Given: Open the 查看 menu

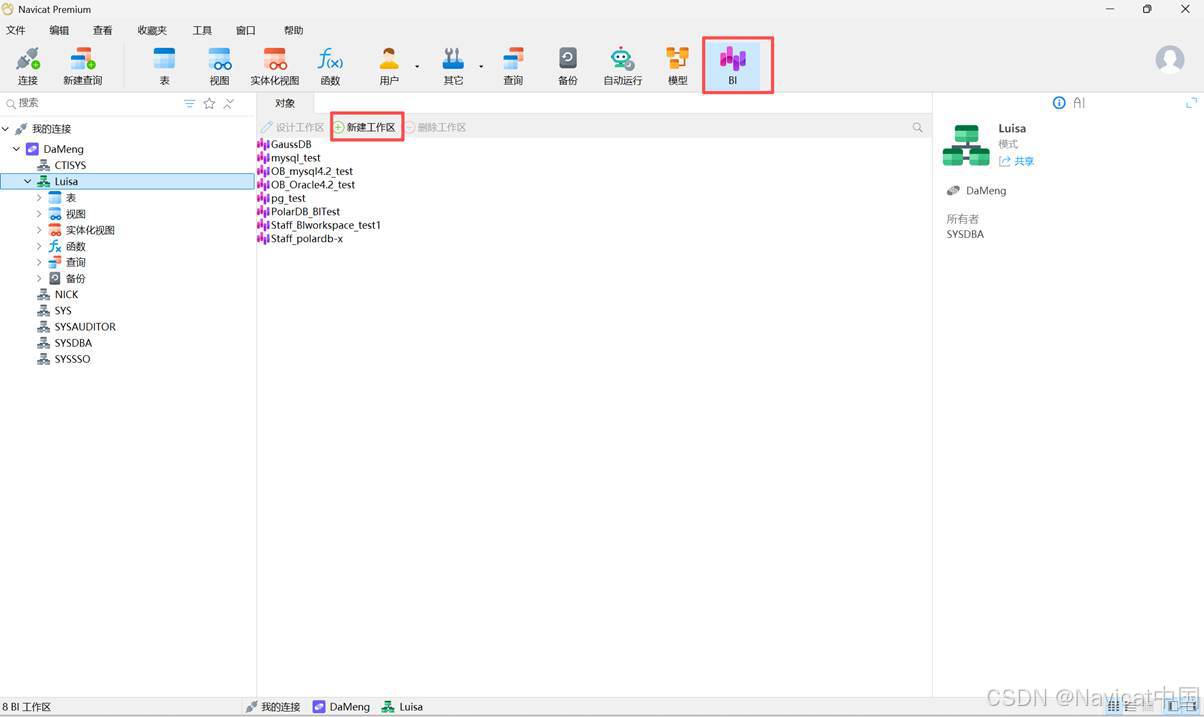Looking at the screenshot, I should (103, 30).
